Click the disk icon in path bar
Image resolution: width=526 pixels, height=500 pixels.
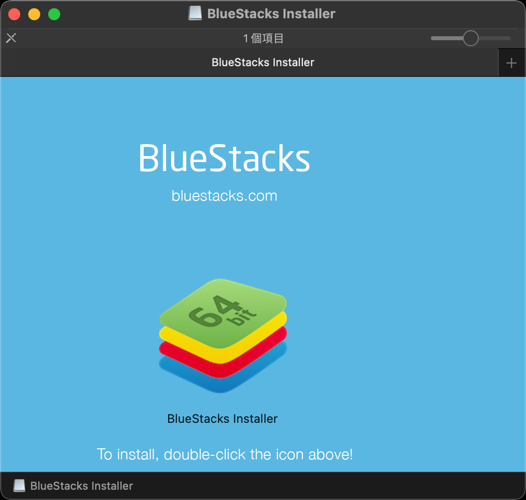19,486
